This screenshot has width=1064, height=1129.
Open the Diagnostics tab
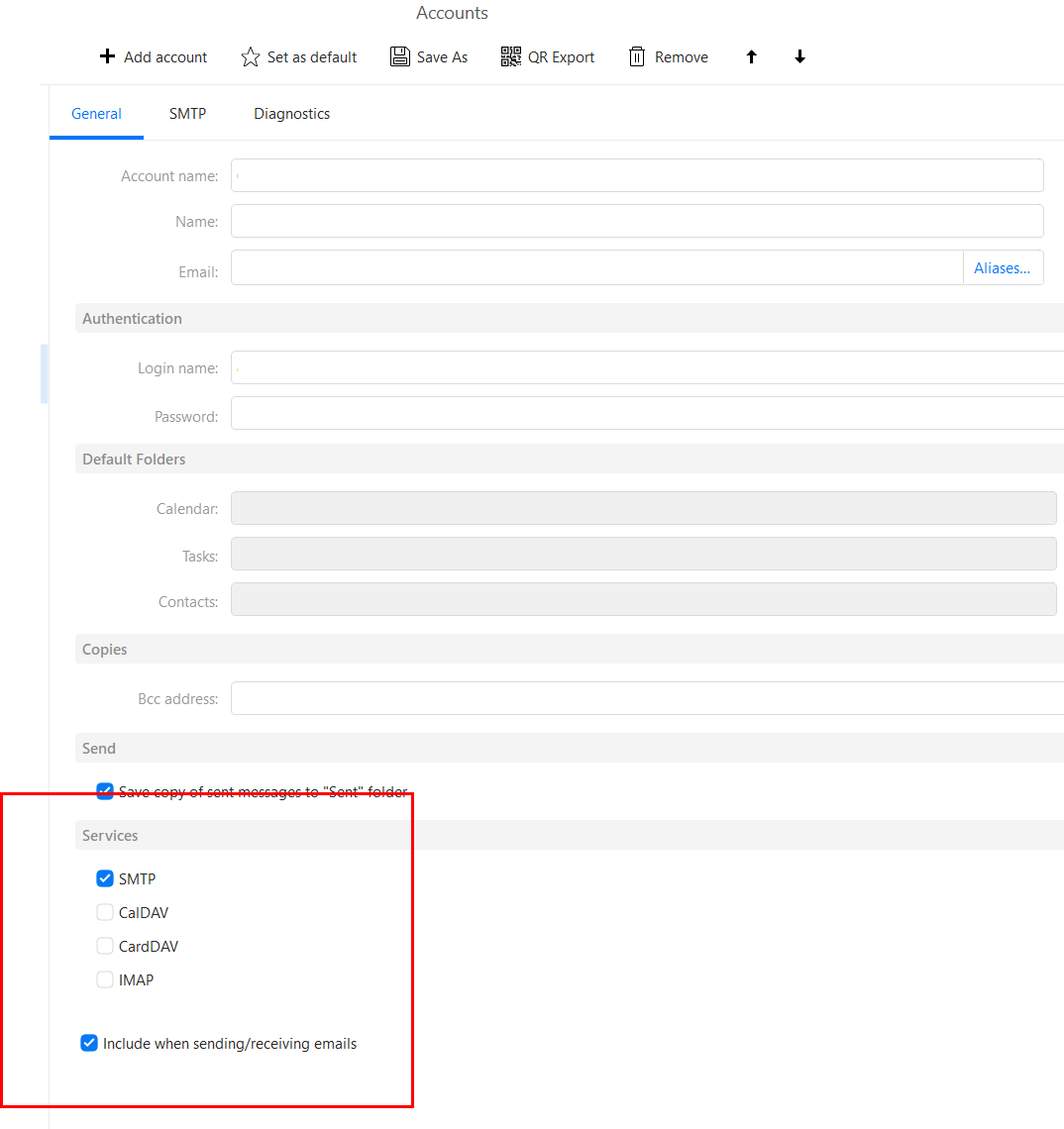pyautogui.click(x=291, y=114)
